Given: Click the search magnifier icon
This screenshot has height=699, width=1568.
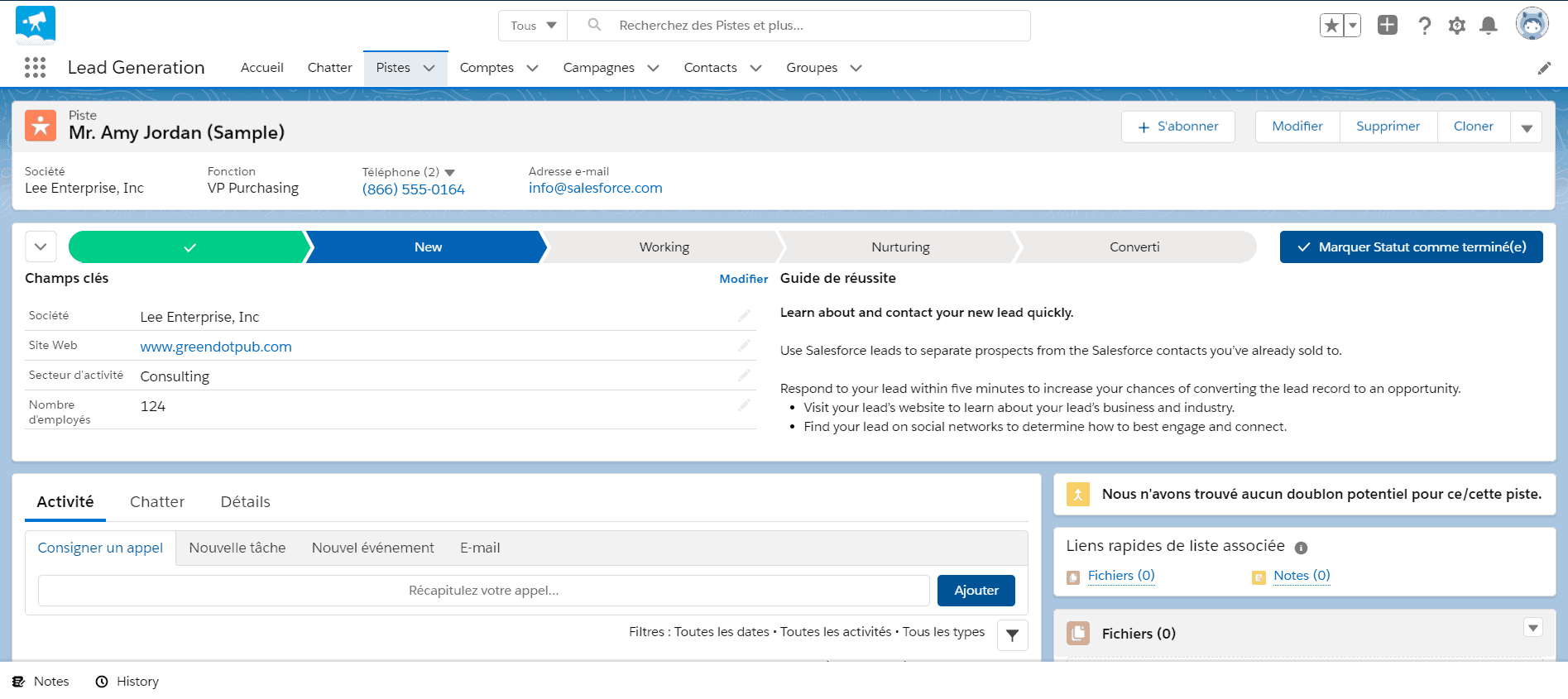Looking at the screenshot, I should pos(594,25).
